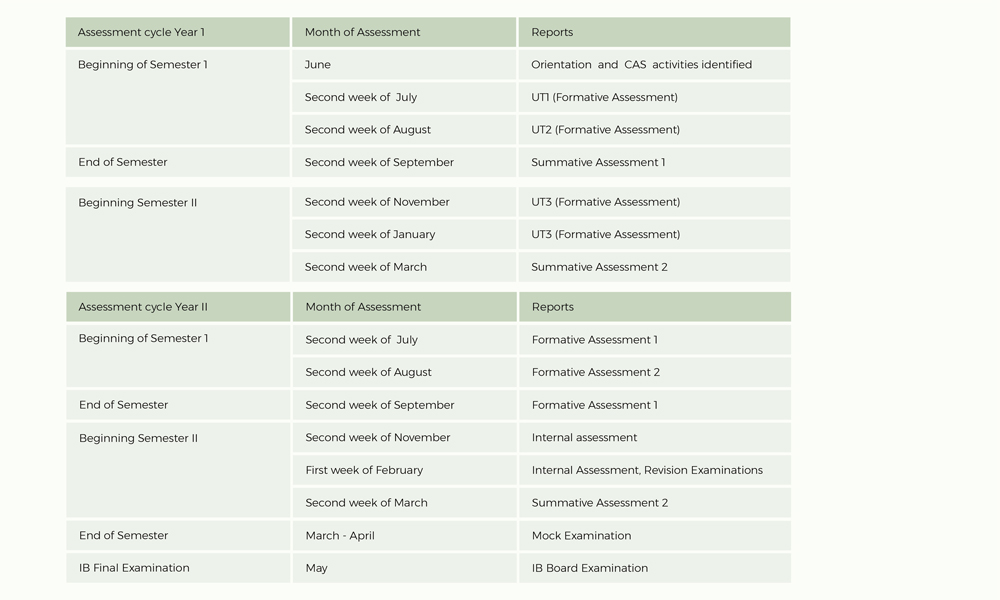Select the 'Beginning Semester II' cell in Year 1
1000x600 pixels.
178,234
